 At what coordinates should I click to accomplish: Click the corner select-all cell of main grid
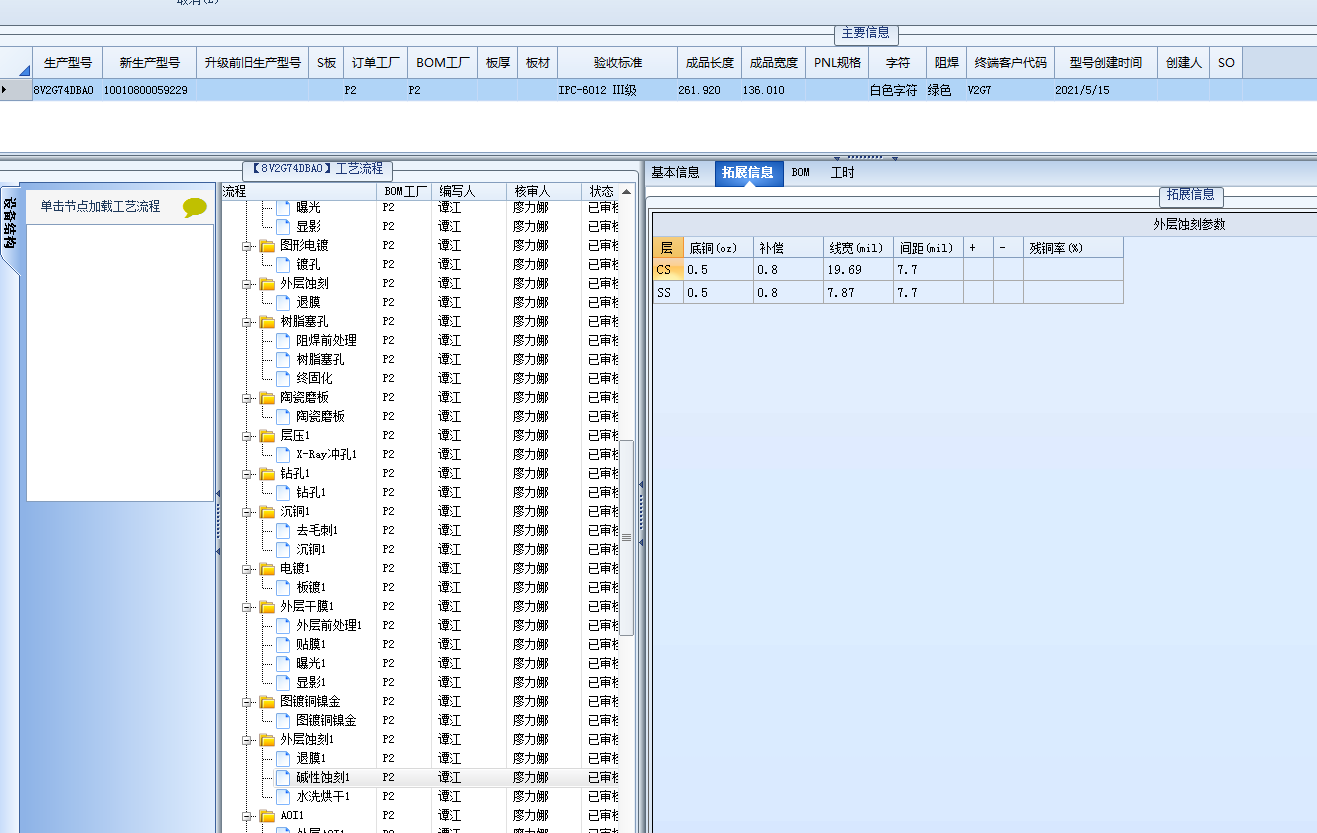click(16, 62)
